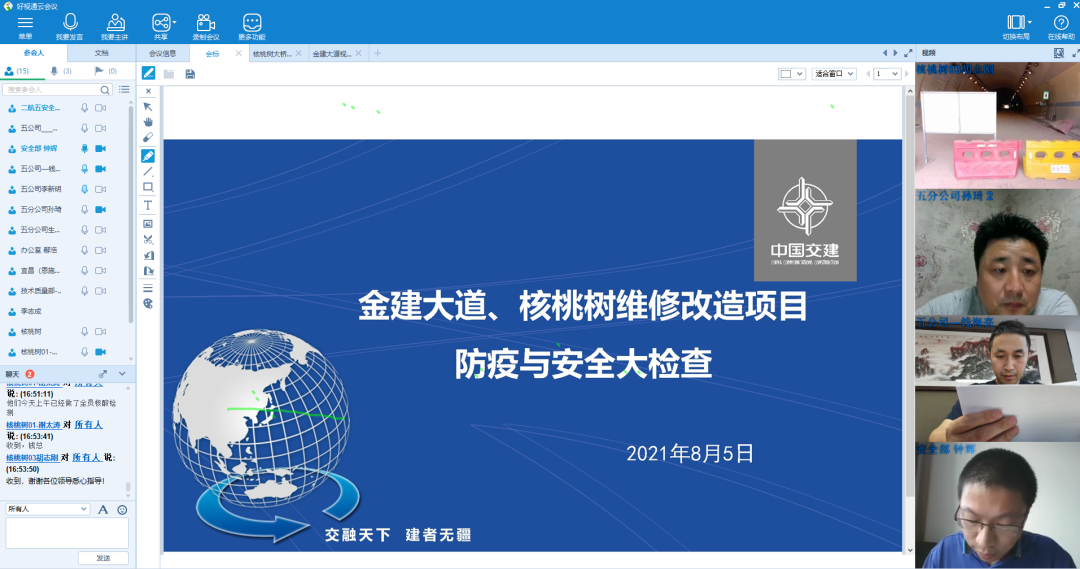Select the arrow pointer tool
This screenshot has height=569, width=1080.
[x=147, y=107]
